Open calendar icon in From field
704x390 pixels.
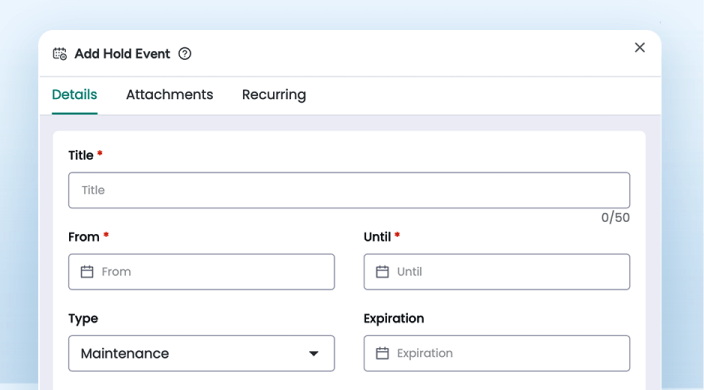click(x=87, y=272)
